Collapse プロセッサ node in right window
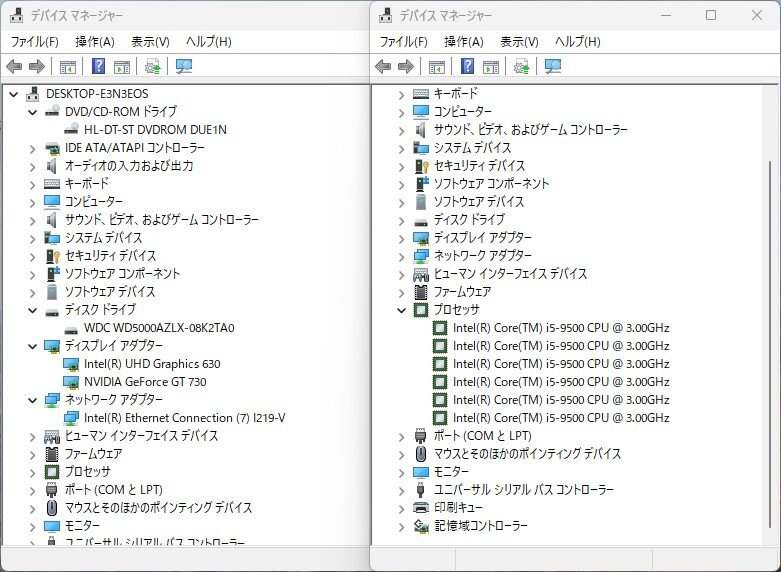This screenshot has width=781, height=572. point(401,310)
